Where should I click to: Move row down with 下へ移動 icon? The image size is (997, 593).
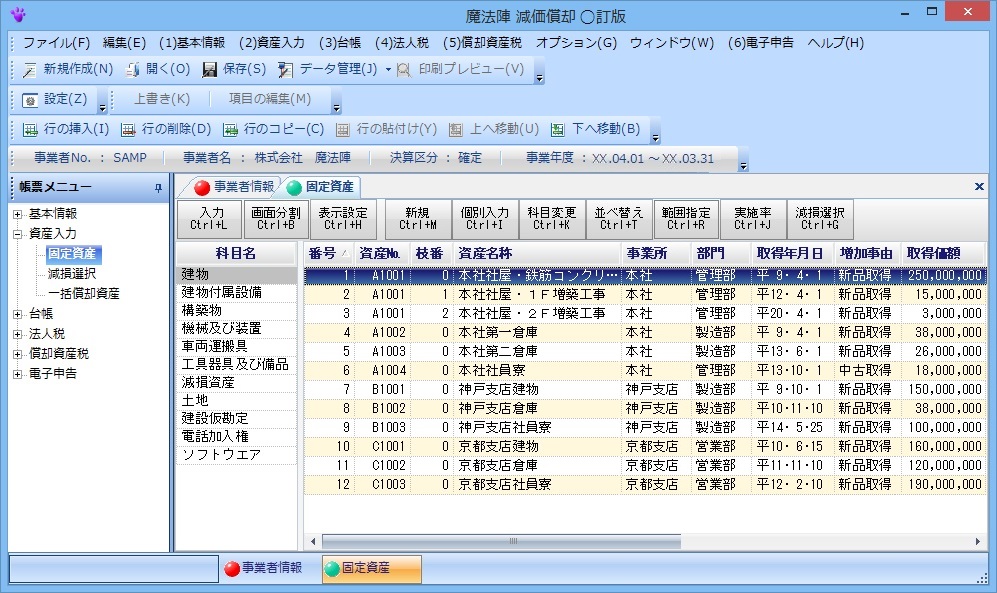559,130
